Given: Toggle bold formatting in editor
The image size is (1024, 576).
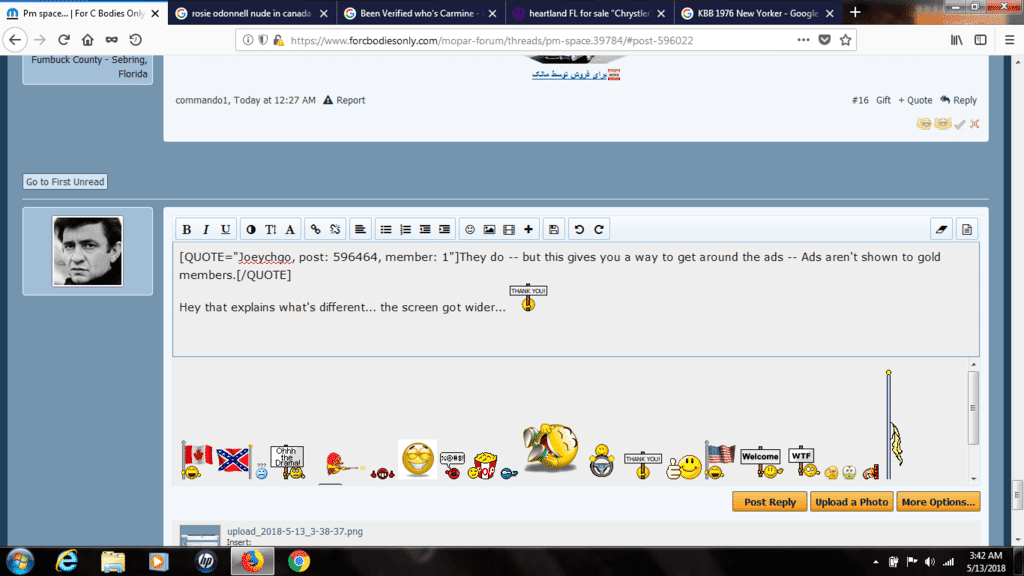Looking at the screenshot, I should (x=187, y=229).
